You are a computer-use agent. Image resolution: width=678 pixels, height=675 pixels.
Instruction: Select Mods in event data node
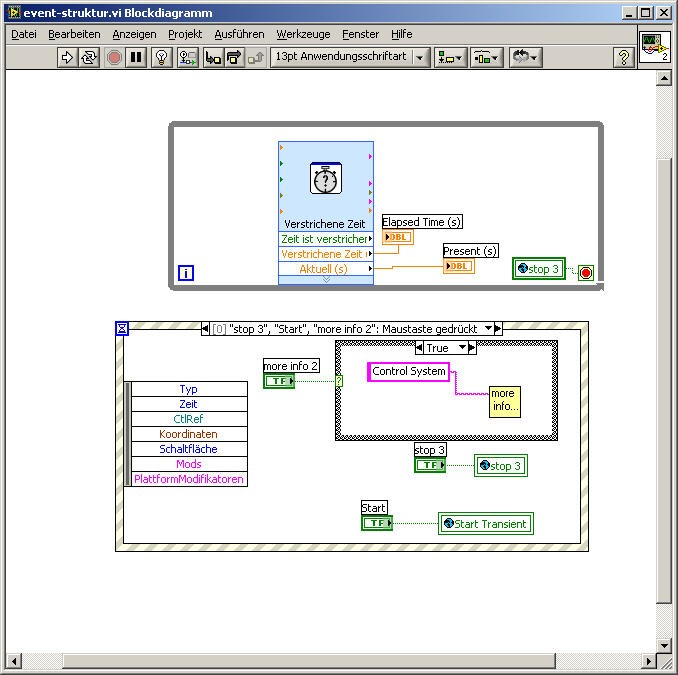(189, 464)
